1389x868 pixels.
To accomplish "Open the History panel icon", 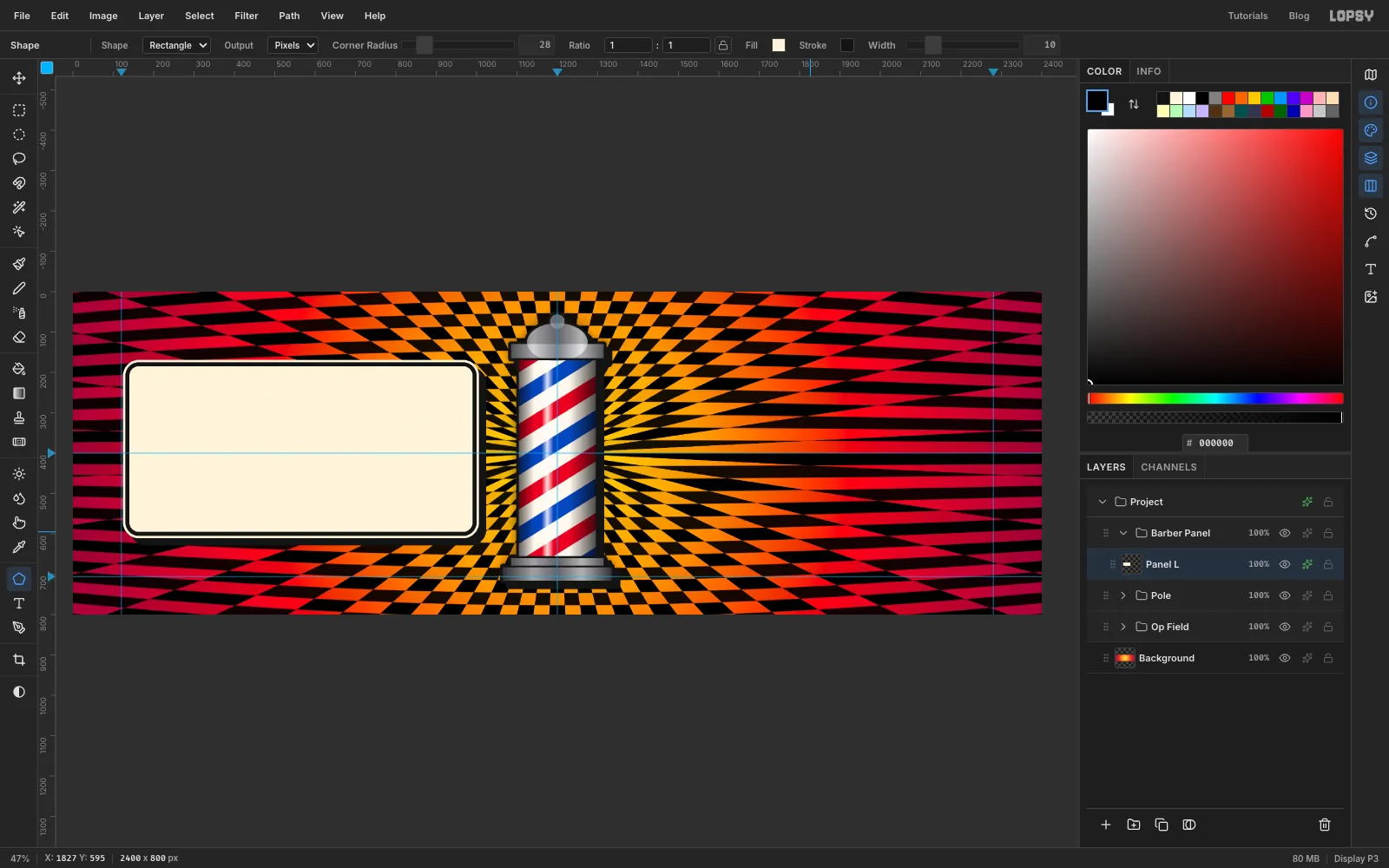I will coord(1371,214).
